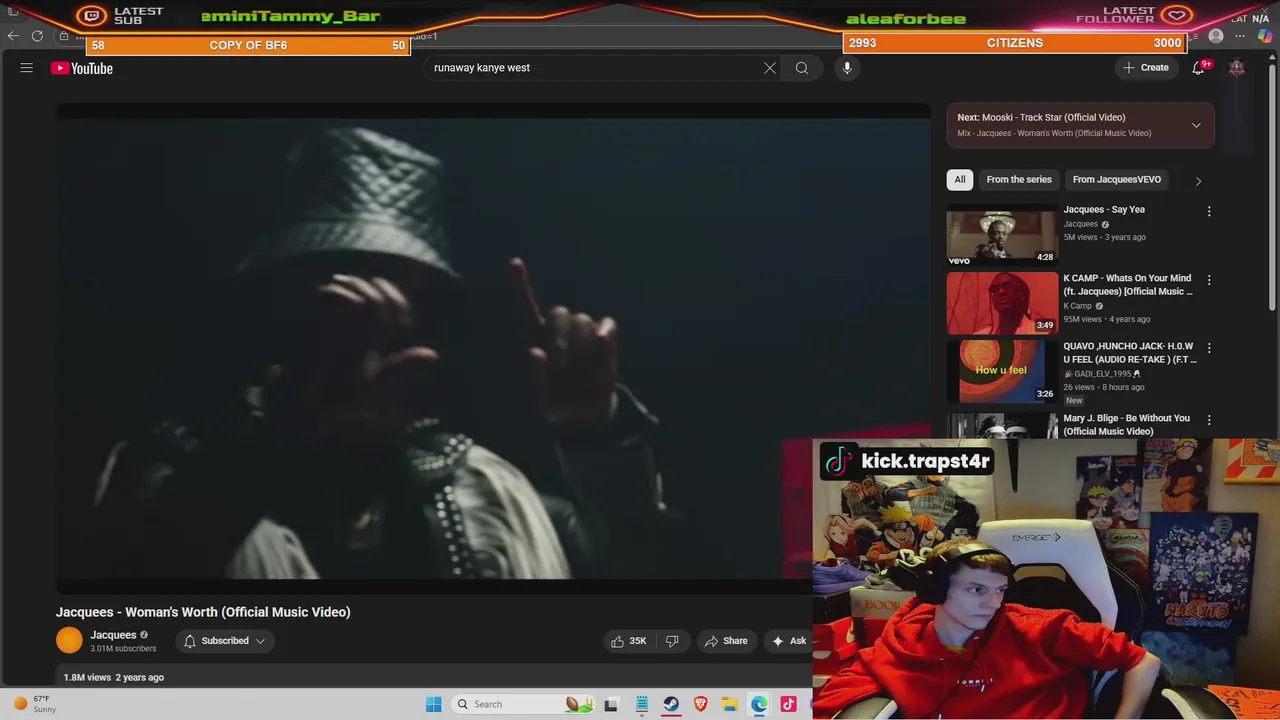Screen dimensions: 1280x720
Task: Select the From JacqueesVEVO chip
Action: pos(1117,179)
